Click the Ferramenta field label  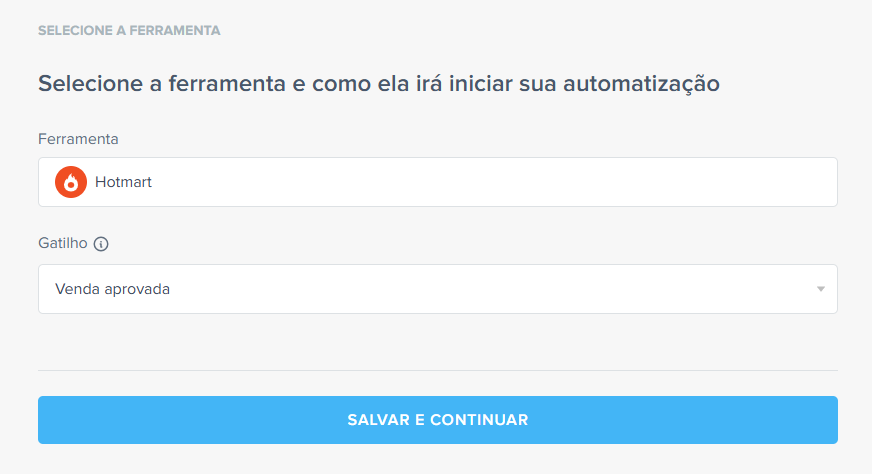78,139
